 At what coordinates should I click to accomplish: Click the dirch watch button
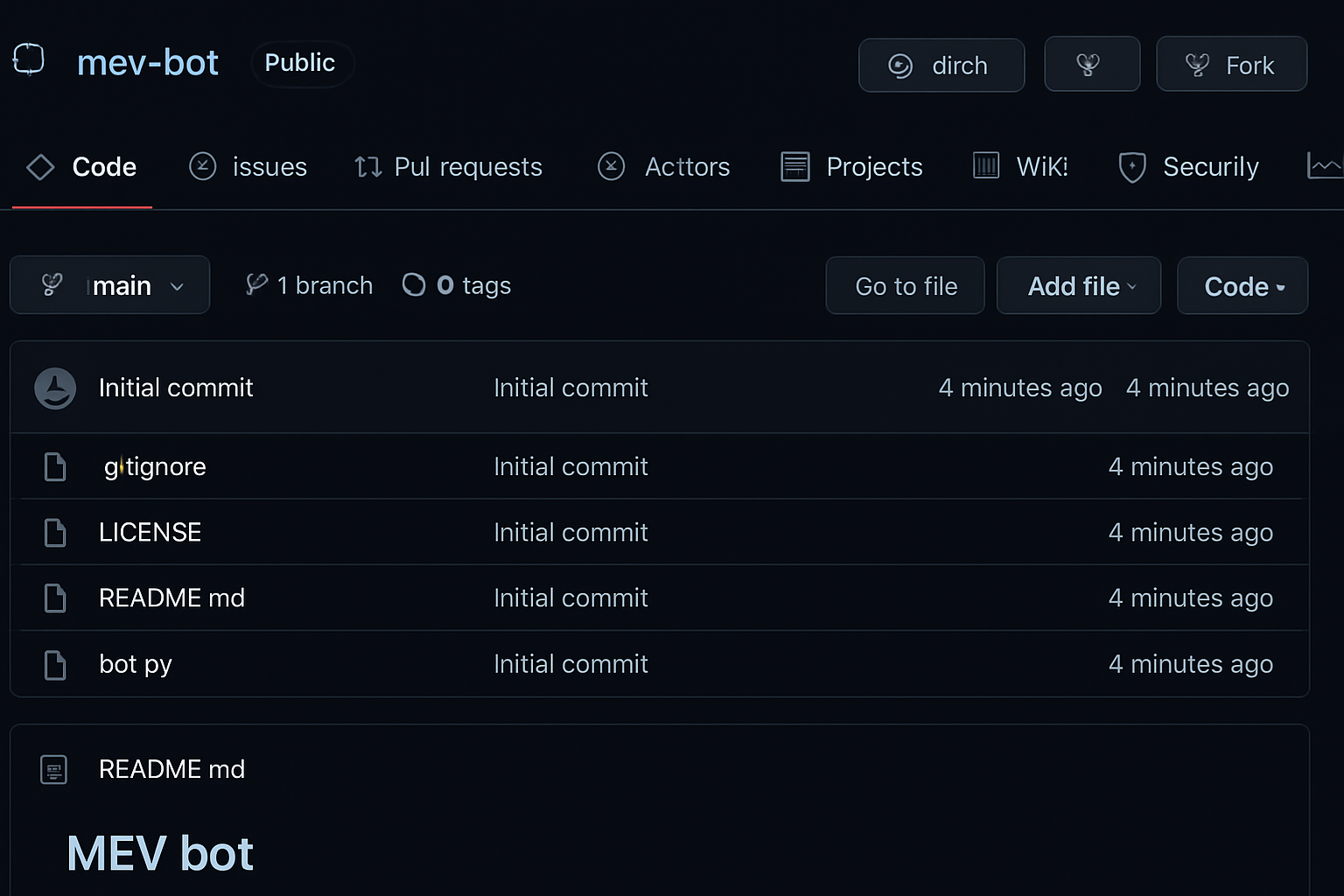click(x=941, y=65)
